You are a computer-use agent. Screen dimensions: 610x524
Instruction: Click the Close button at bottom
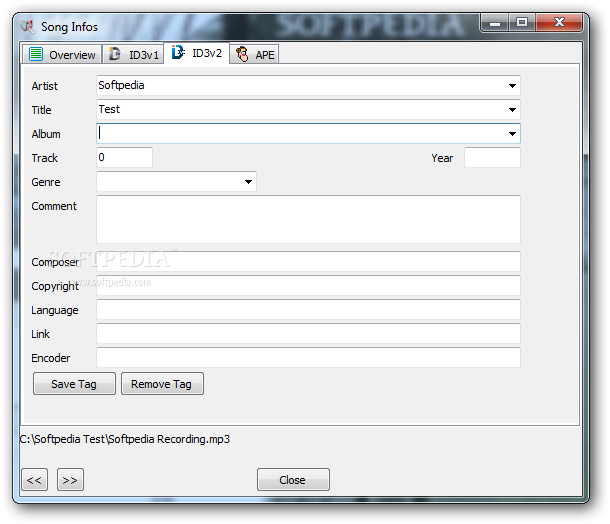(x=293, y=480)
